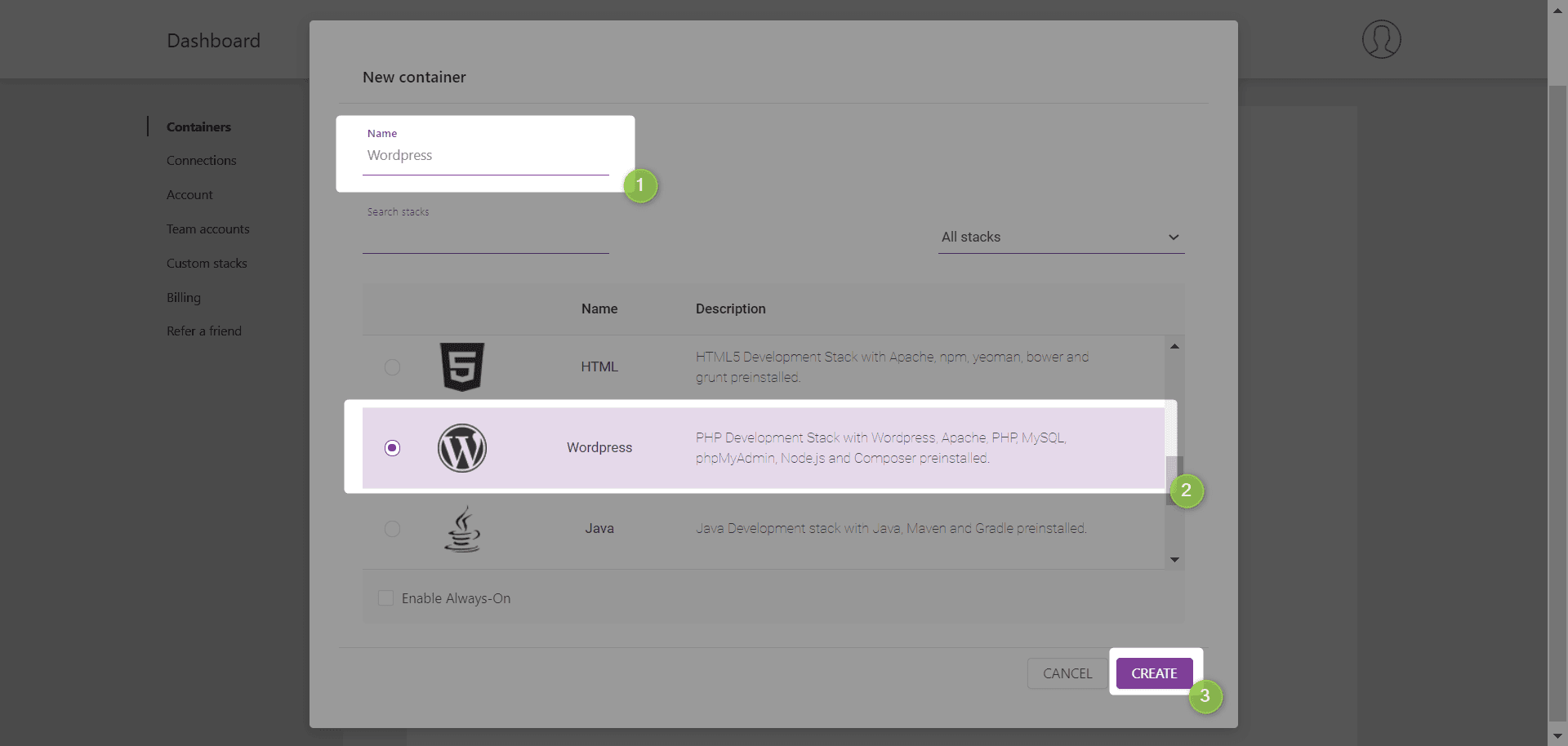
Task: Select the Wordpress stack radio button
Action: (392, 448)
